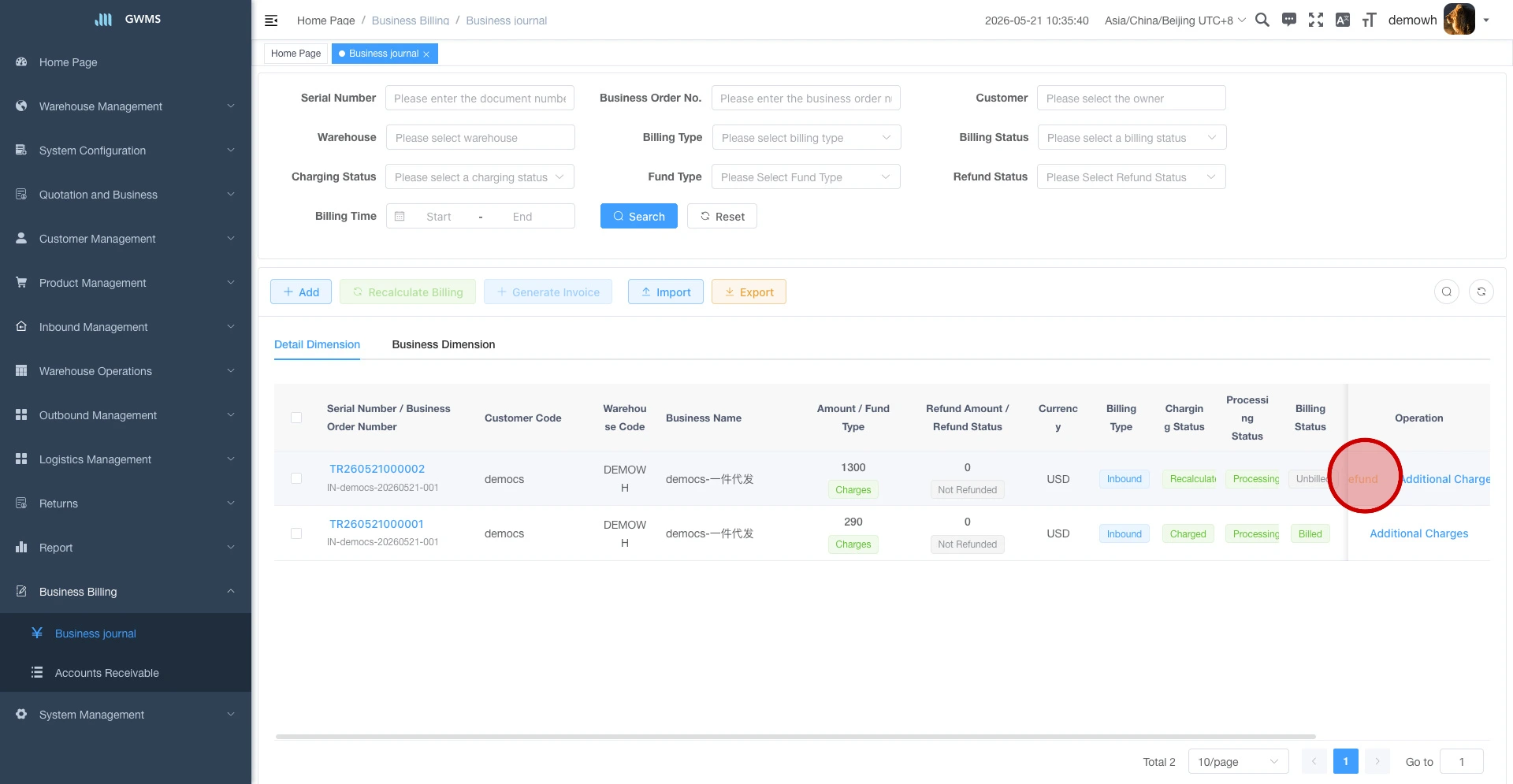Switch to the Detail Dimension tab
The width and height of the screenshot is (1513, 784).
pos(317,344)
